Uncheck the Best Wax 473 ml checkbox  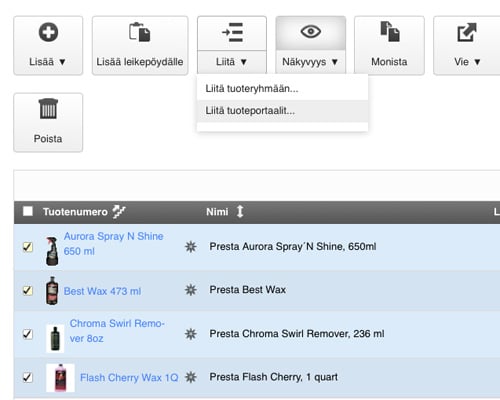[x=28, y=290]
